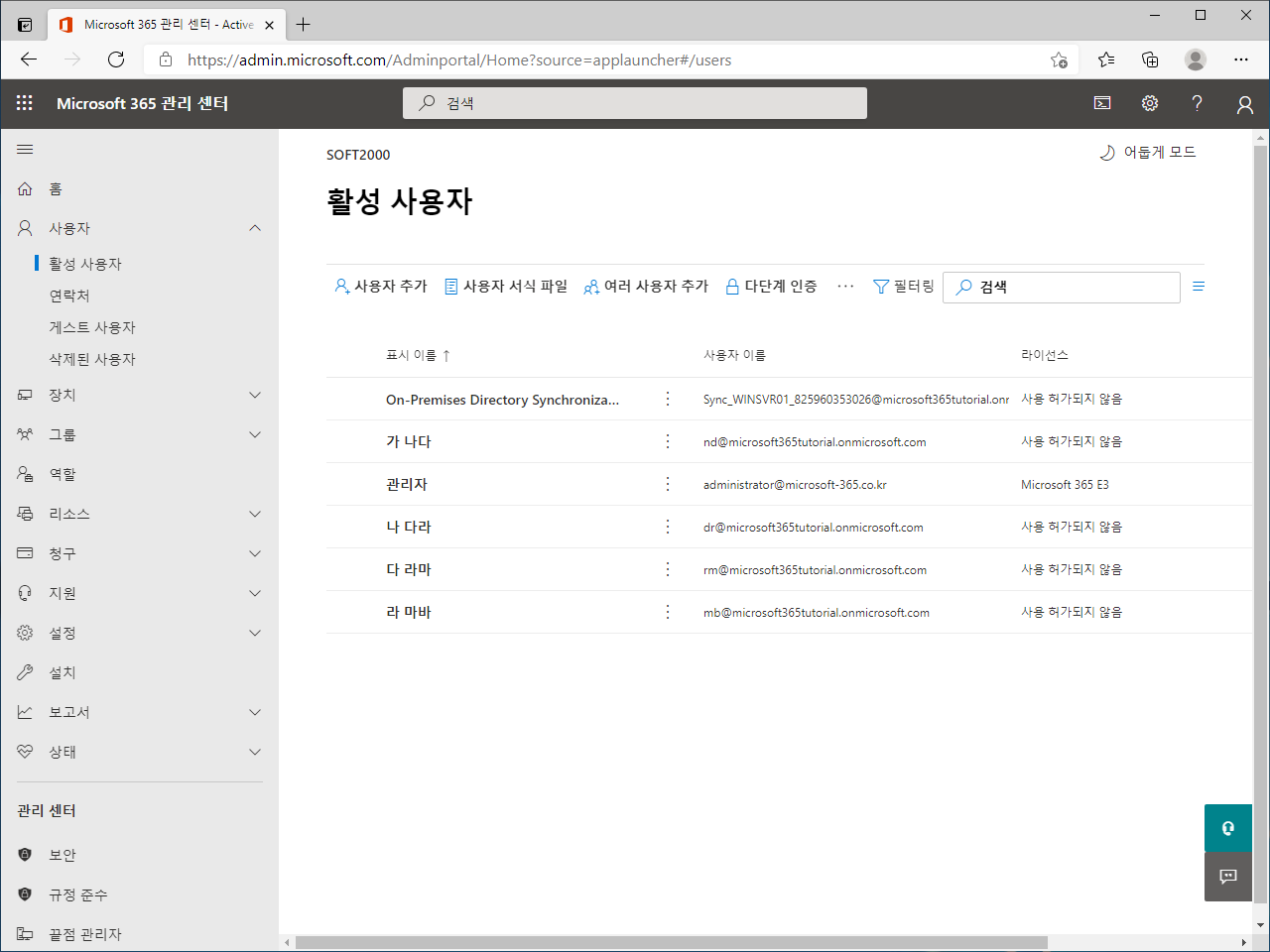This screenshot has width=1270, height=952.
Task: Open more options for 라 마바 row
Action: pos(668,612)
